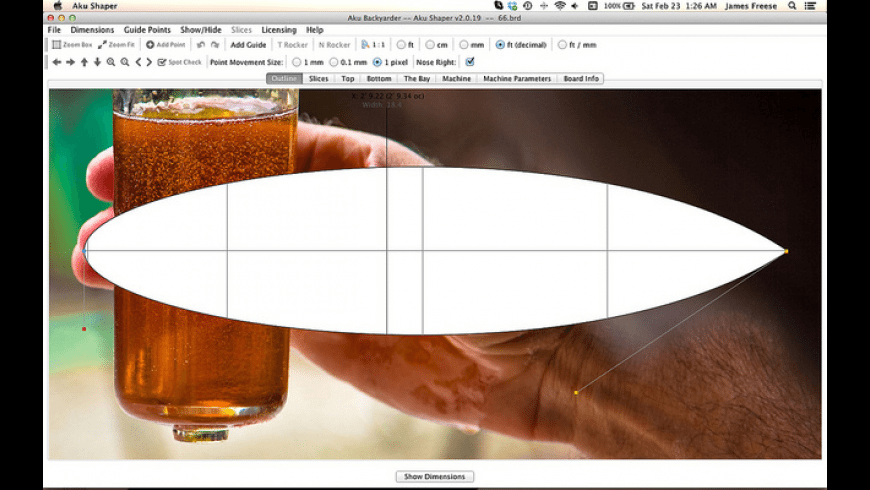Click the move left arrow icon
This screenshot has width=870, height=490.
click(x=57, y=62)
